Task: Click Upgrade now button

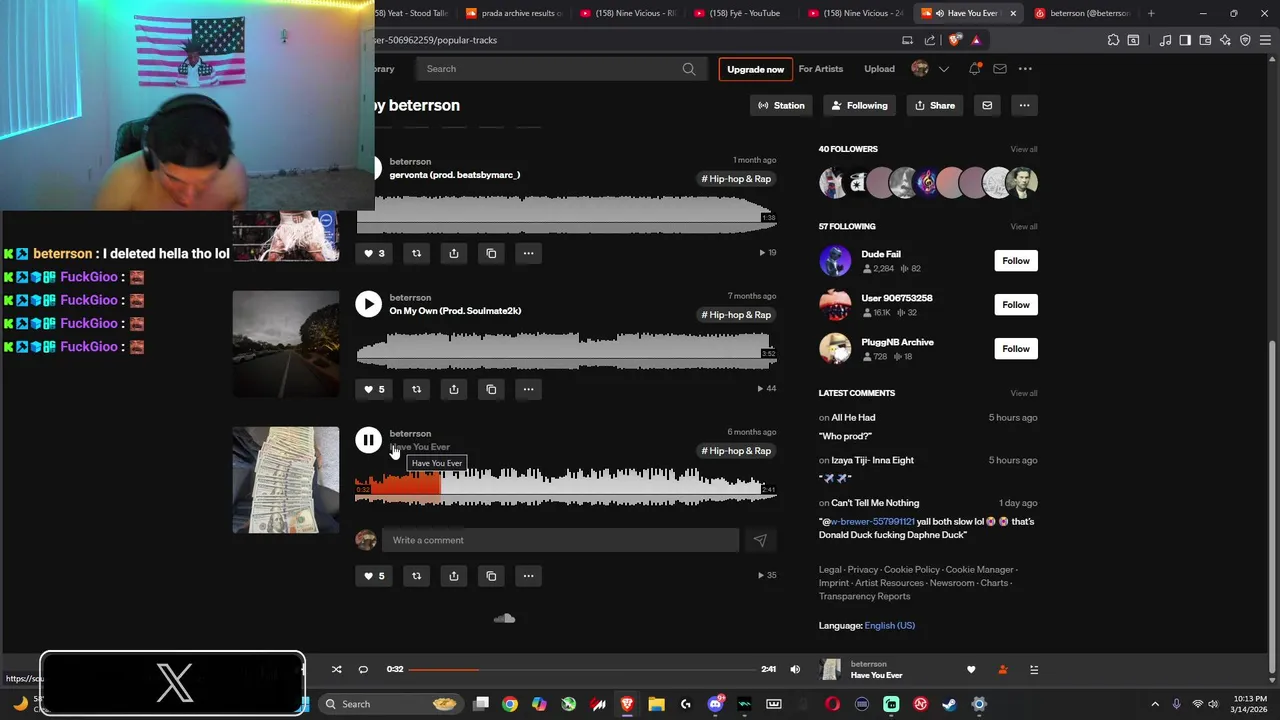Action: pos(755,69)
